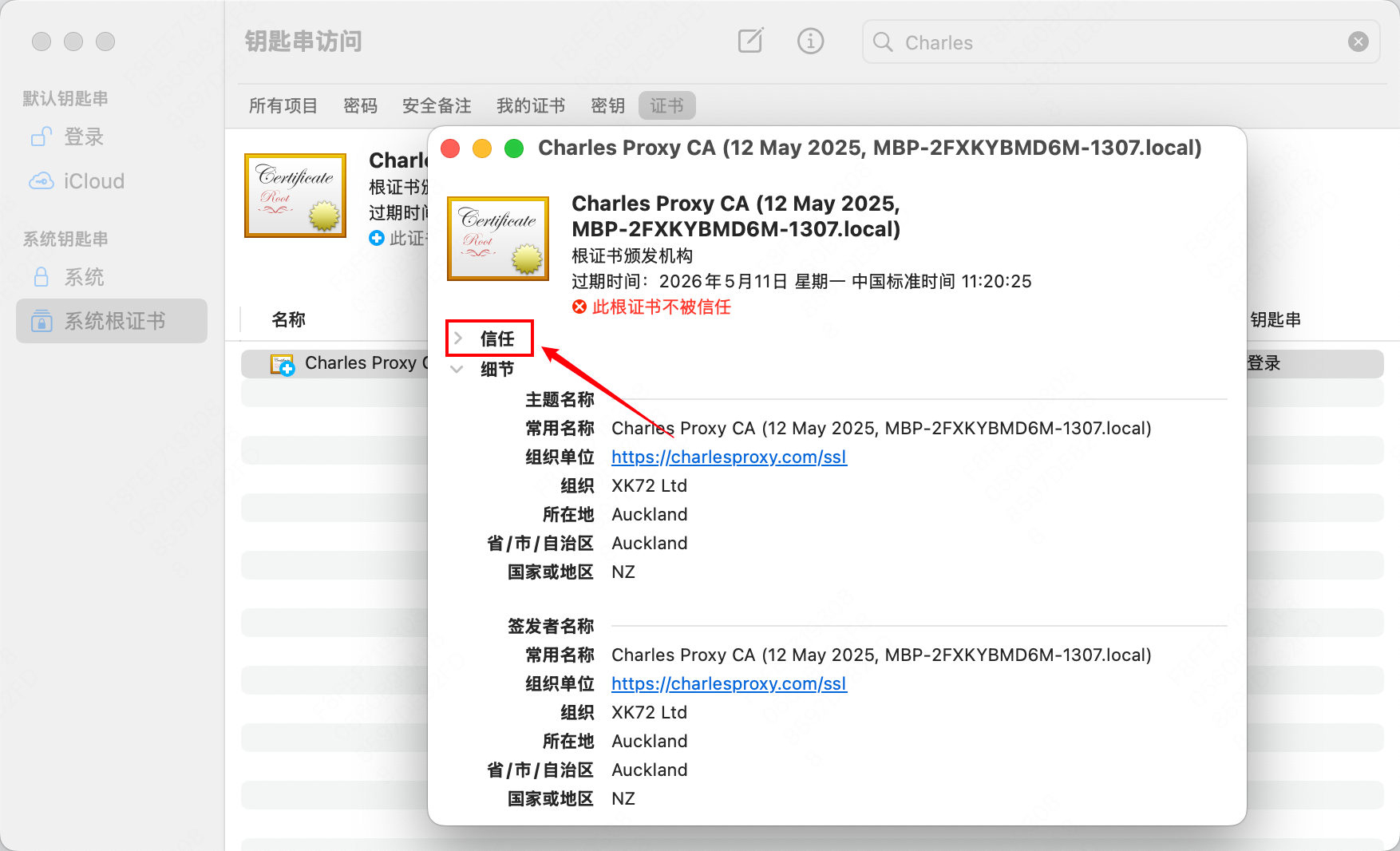Click the 系统根证书 archive icon
The width and height of the screenshot is (1400, 851).
(x=42, y=321)
